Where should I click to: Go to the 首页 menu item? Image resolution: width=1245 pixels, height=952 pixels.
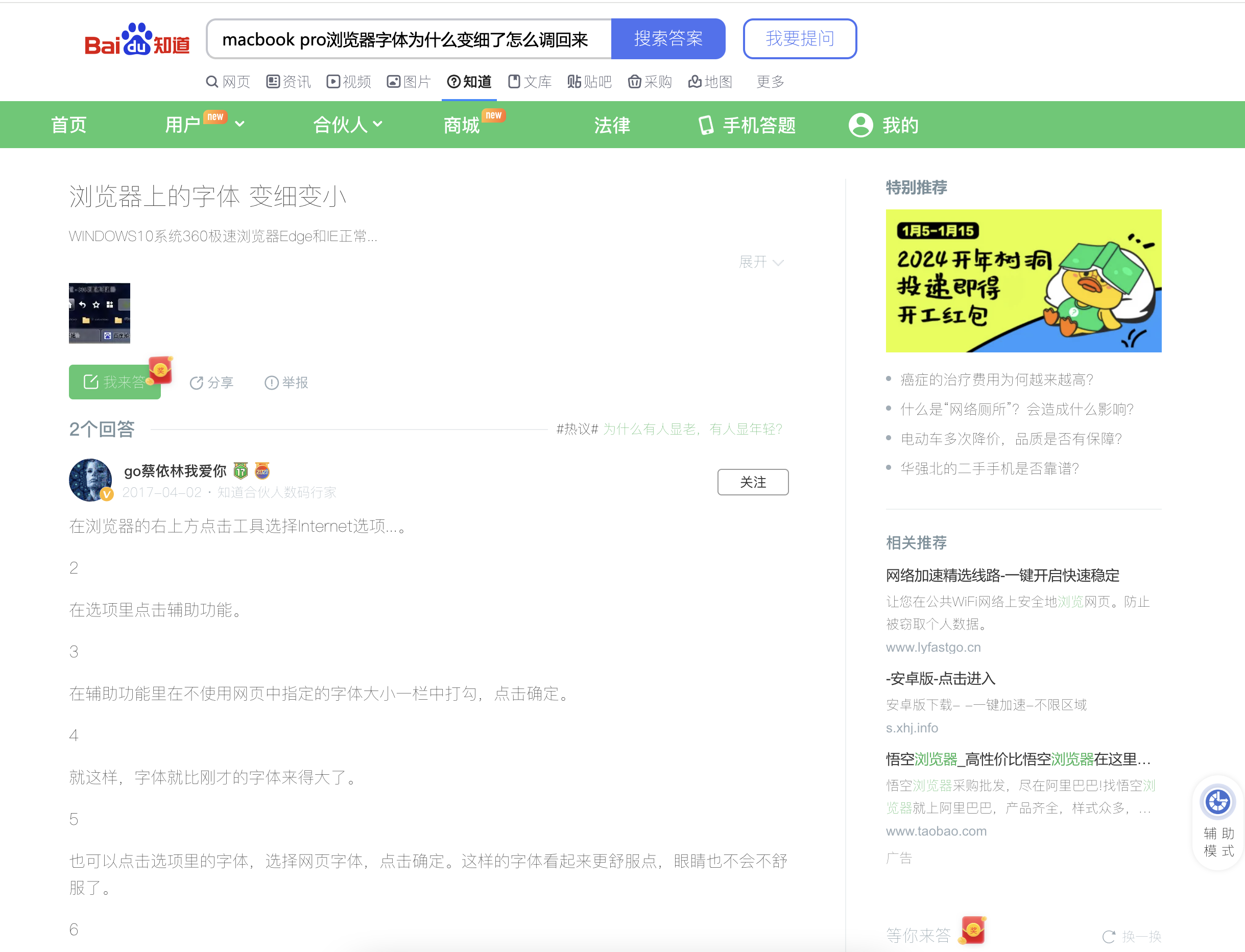coord(68,125)
